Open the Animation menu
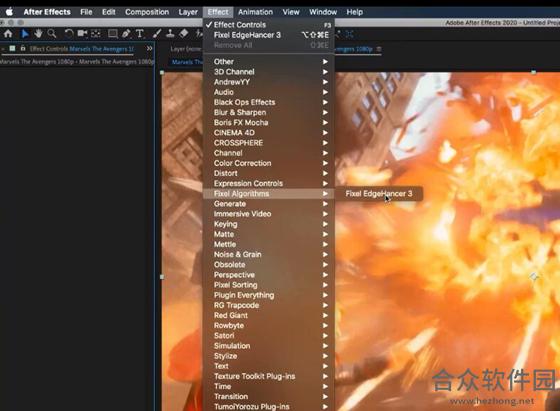Image resolution: width=560 pixels, height=411 pixels. [255, 12]
